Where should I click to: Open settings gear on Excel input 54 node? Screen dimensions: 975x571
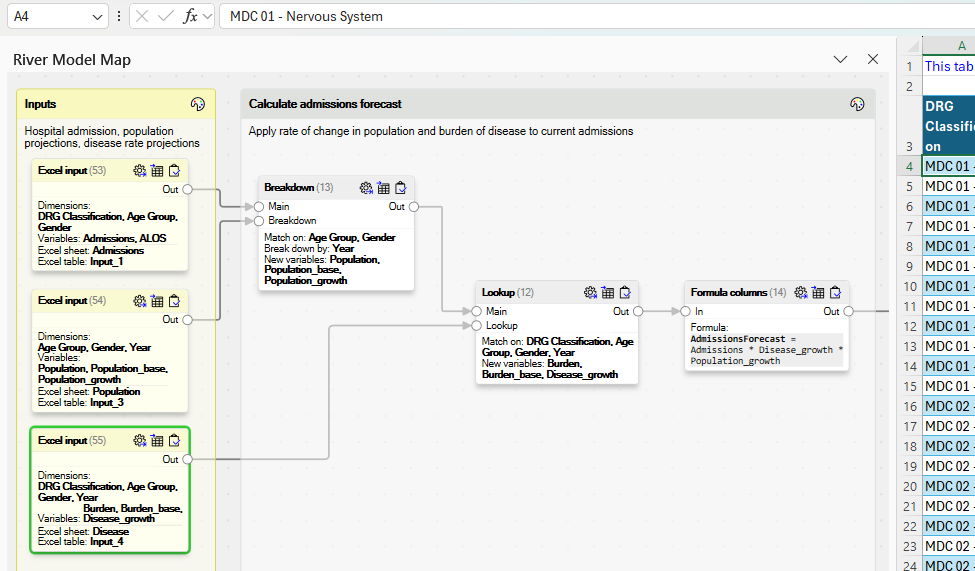click(139, 301)
